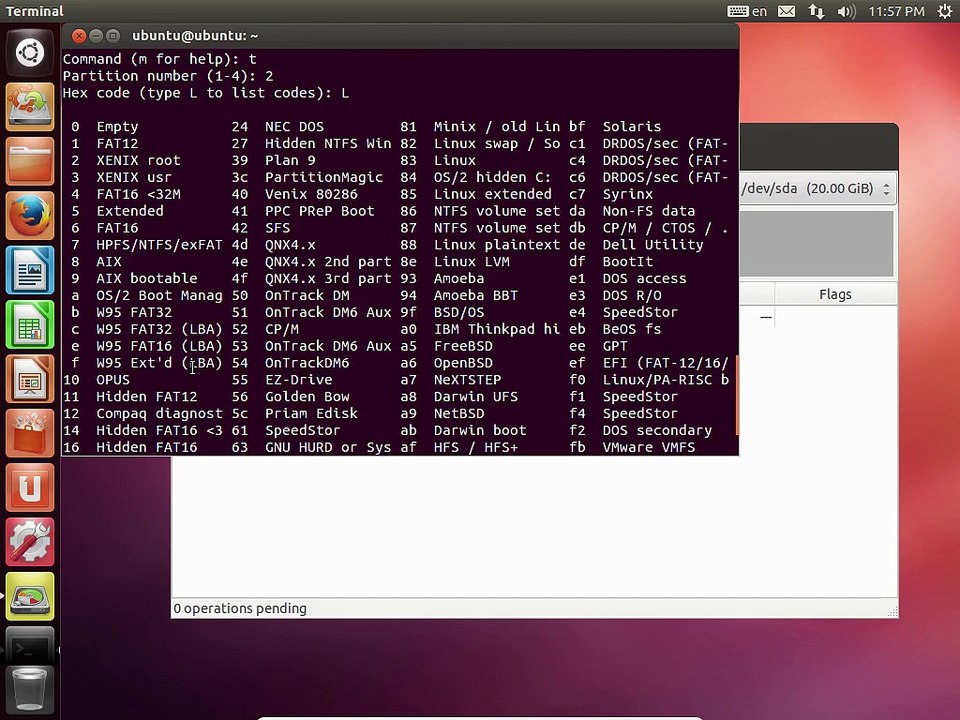Click the 'Command (m for help): t' line
Image resolution: width=960 pixels, height=720 pixels.
[x=159, y=59]
